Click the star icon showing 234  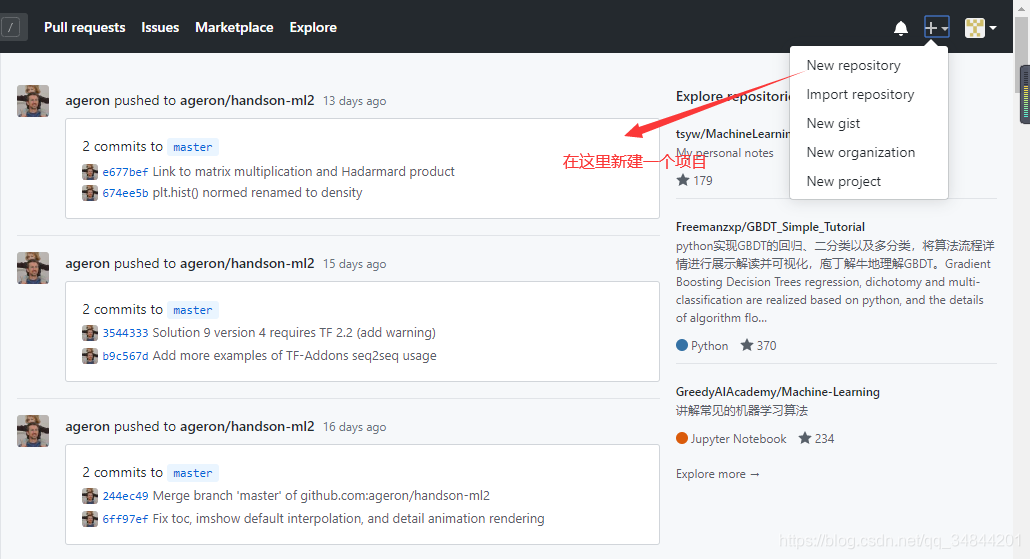[x=805, y=438]
